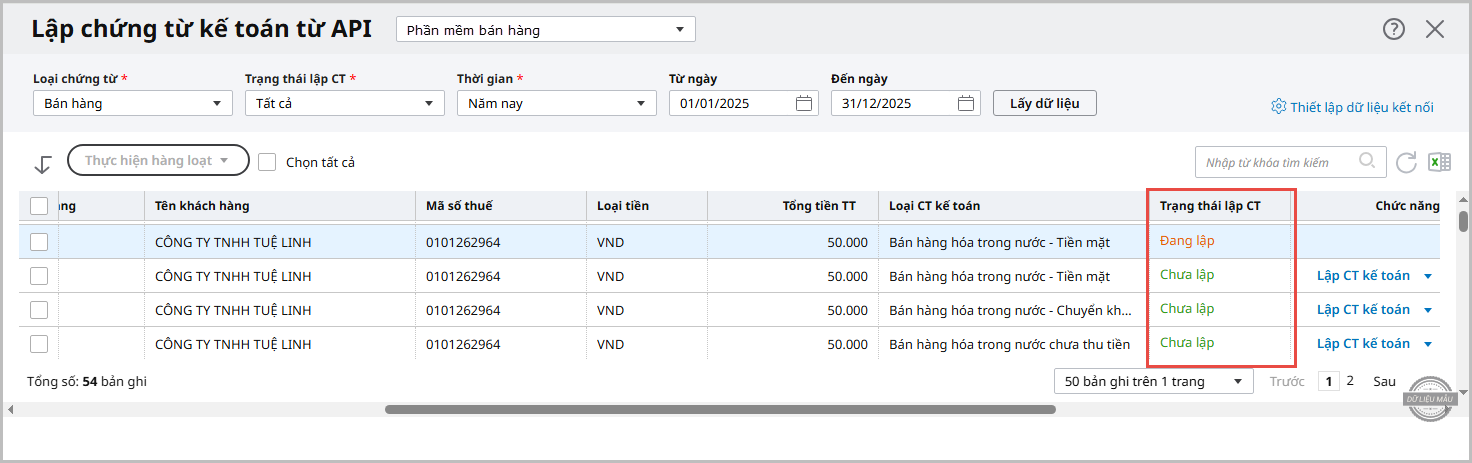
Task: Check the header select-all checkbox in the table
Action: [39, 206]
